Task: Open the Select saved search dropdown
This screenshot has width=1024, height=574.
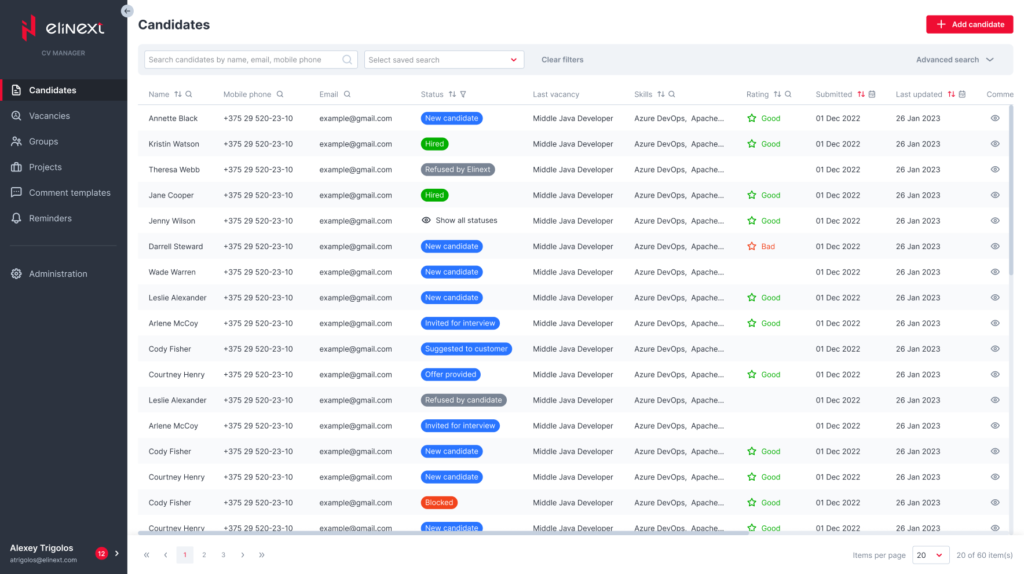Action: tap(444, 60)
